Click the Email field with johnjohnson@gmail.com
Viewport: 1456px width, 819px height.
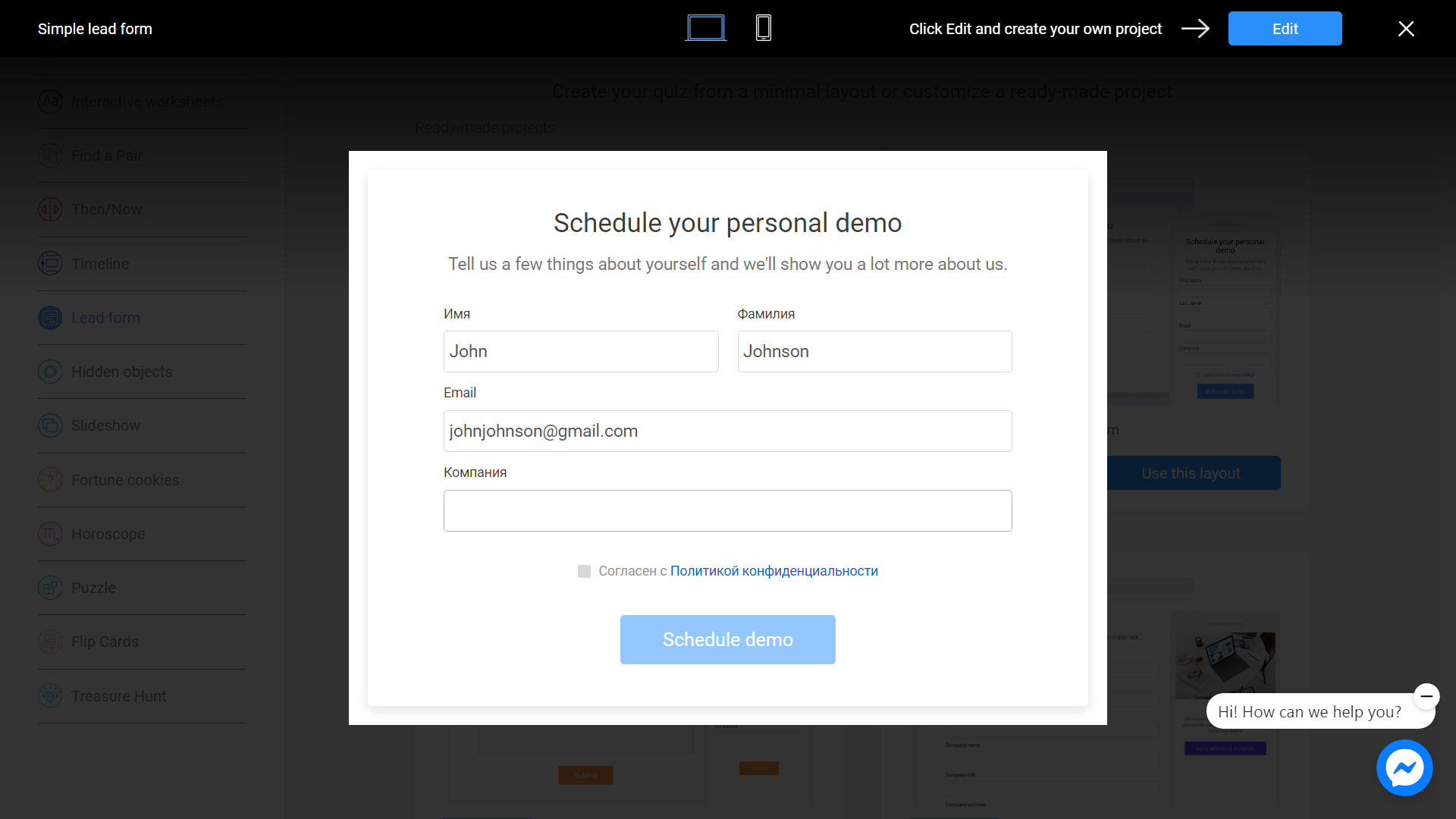(x=728, y=431)
